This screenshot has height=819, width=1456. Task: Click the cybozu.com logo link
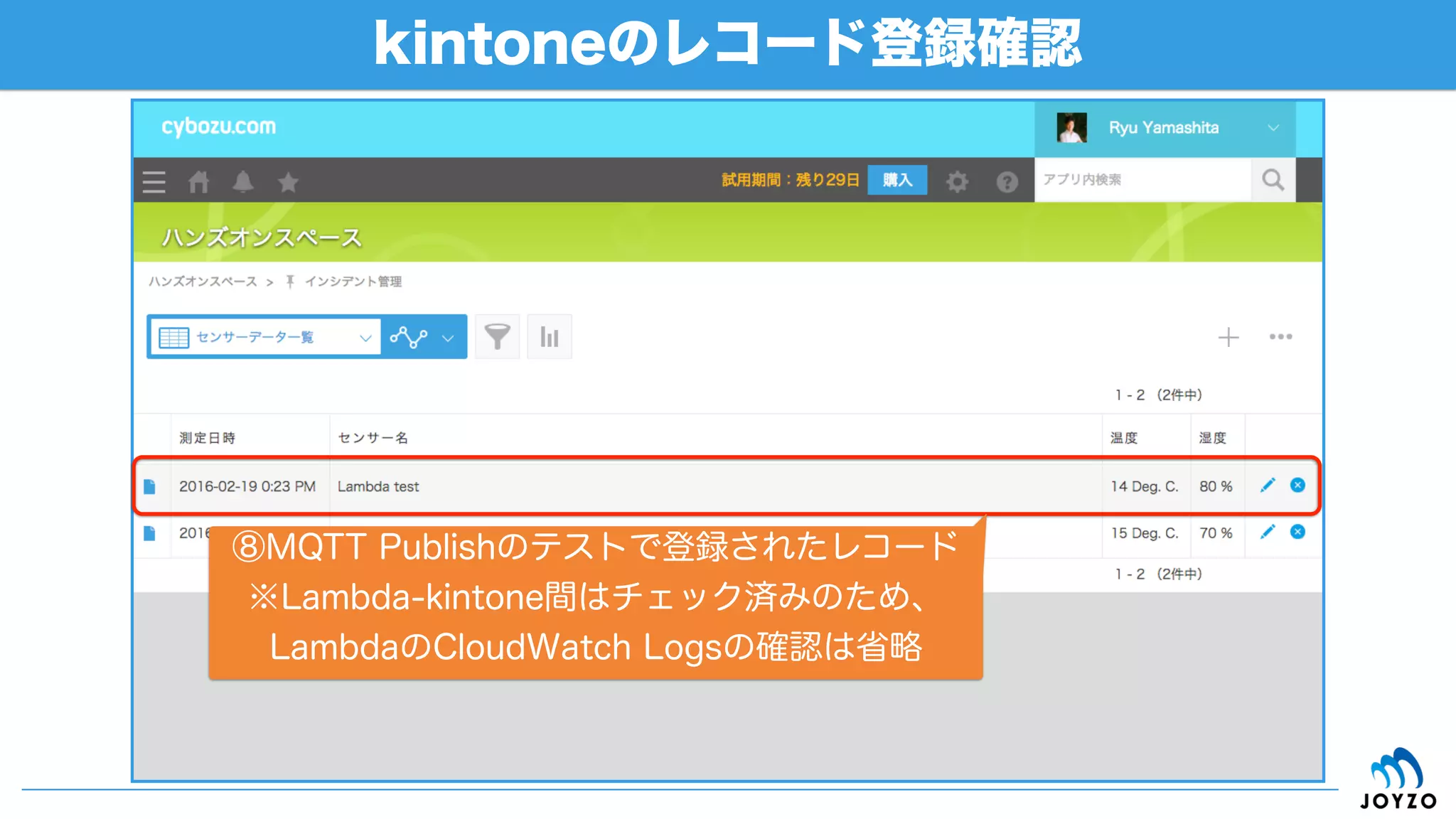click(218, 127)
